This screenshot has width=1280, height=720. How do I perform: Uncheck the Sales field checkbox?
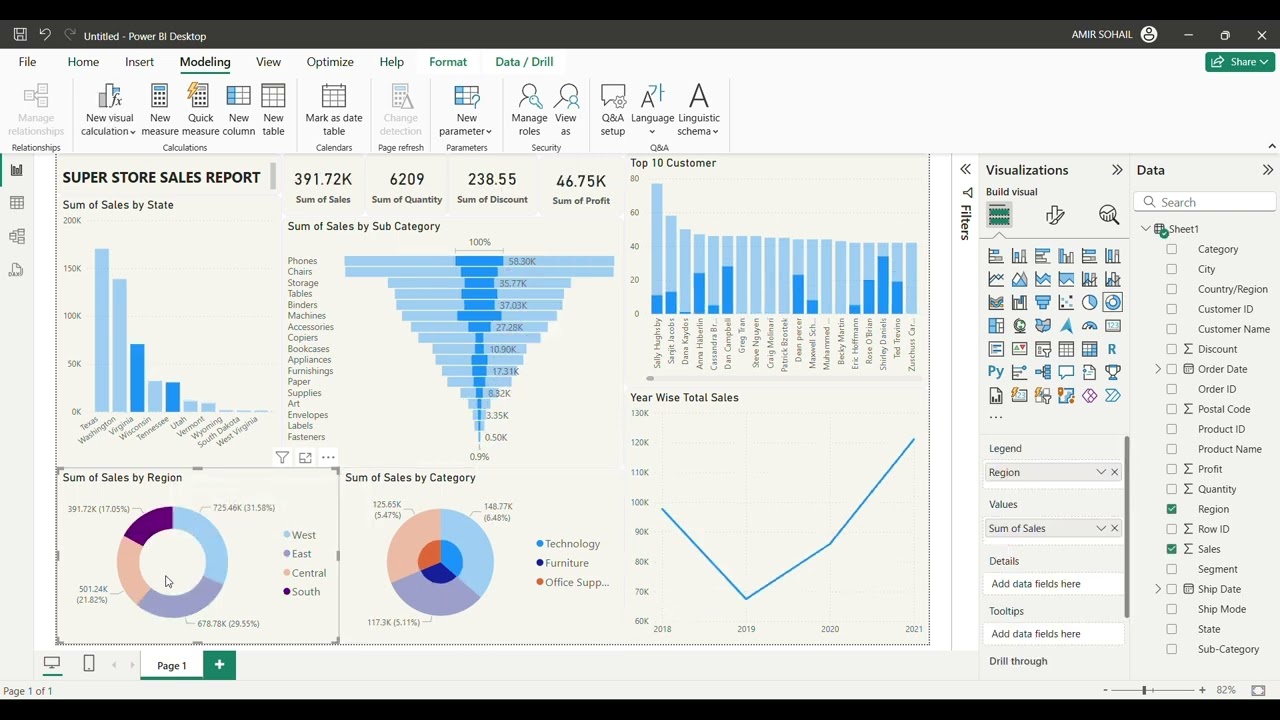tap(1172, 549)
